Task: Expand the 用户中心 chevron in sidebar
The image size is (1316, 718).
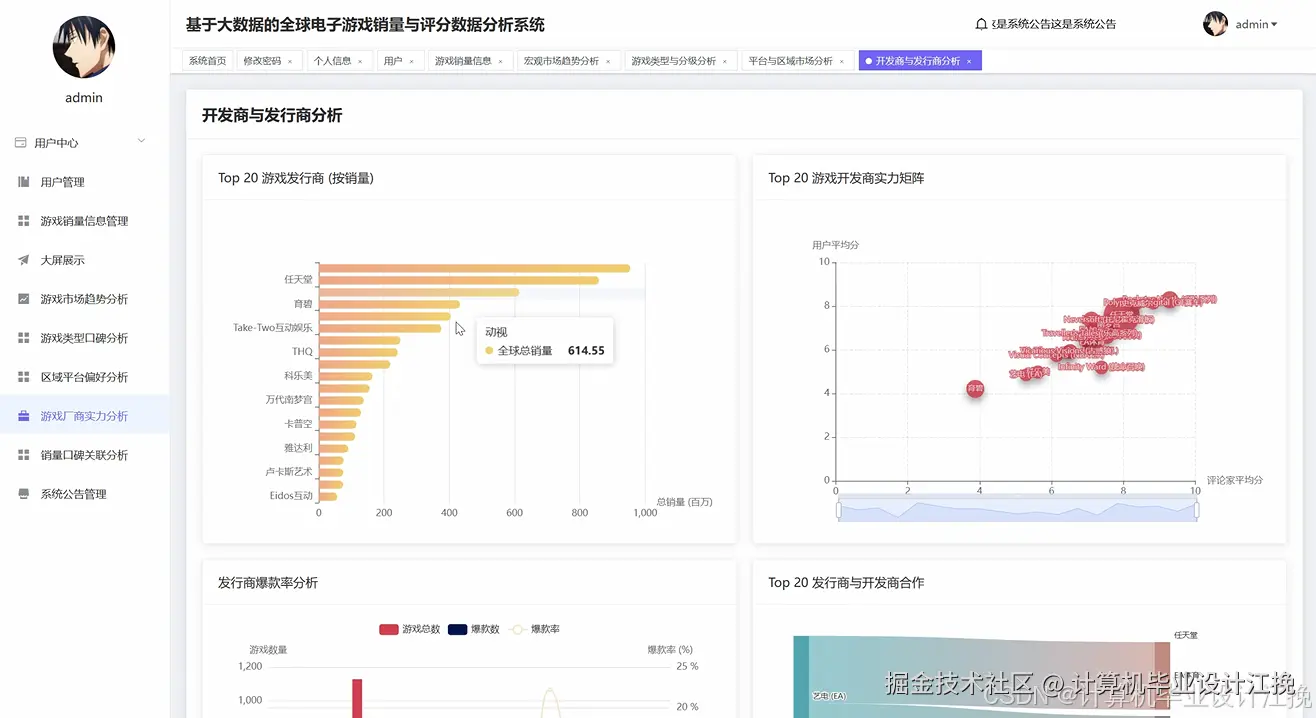Action: (x=141, y=141)
